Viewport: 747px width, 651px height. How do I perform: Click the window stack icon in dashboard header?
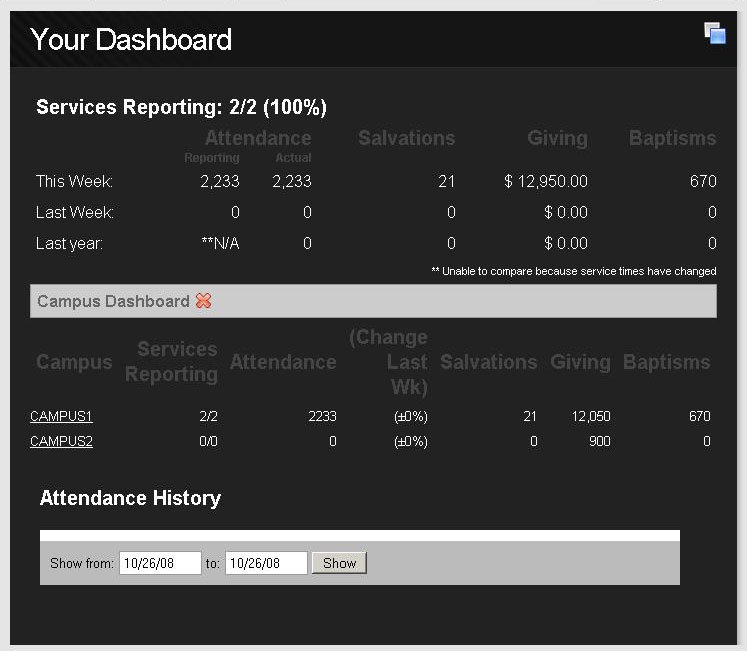(715, 33)
